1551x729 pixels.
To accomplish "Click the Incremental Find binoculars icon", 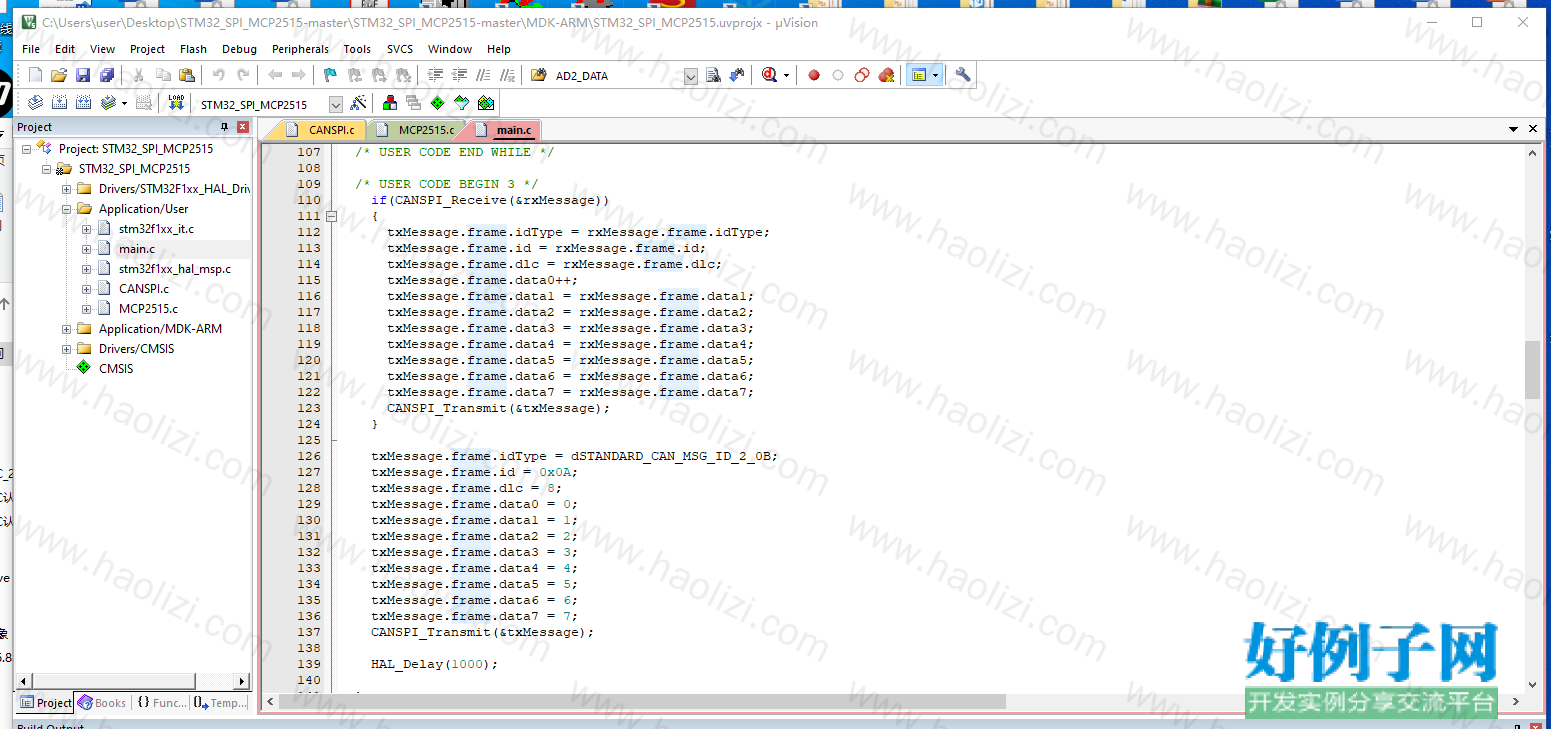I will pos(737,75).
